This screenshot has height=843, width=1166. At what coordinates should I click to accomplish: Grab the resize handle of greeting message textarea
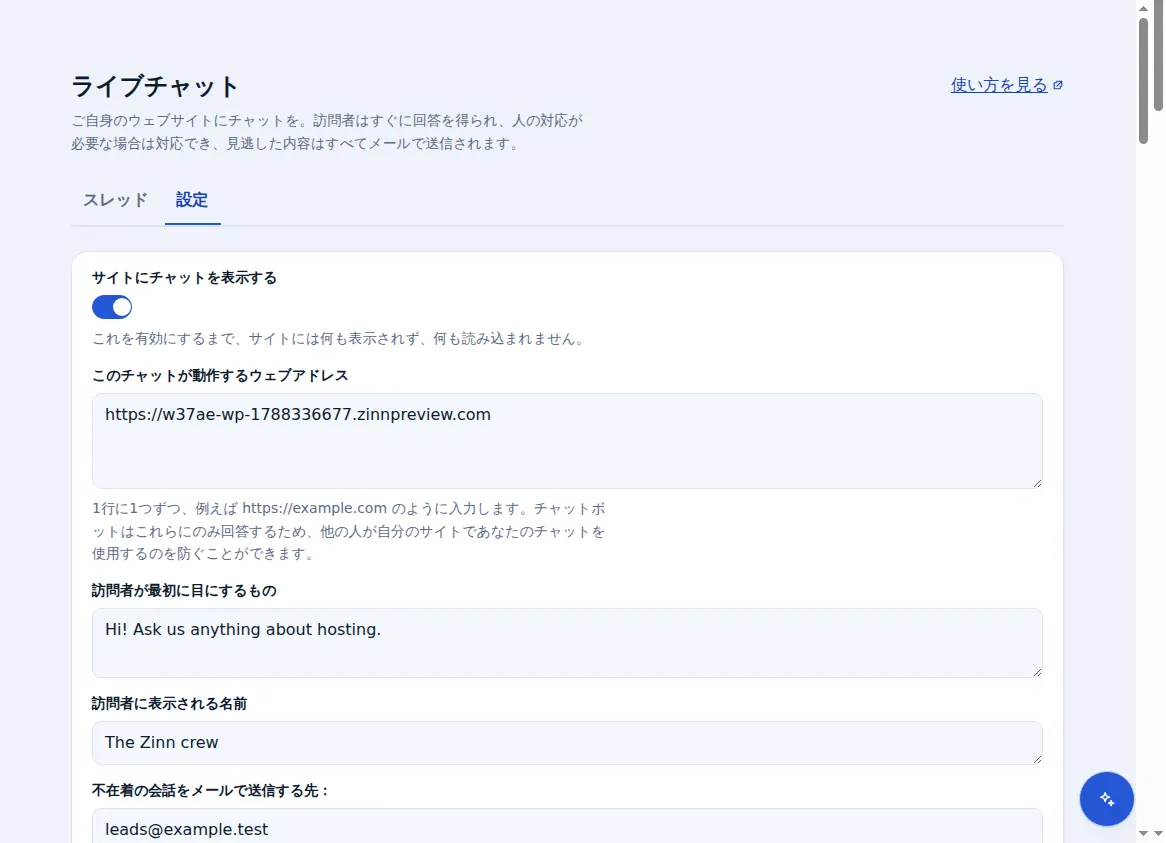[1037, 671]
